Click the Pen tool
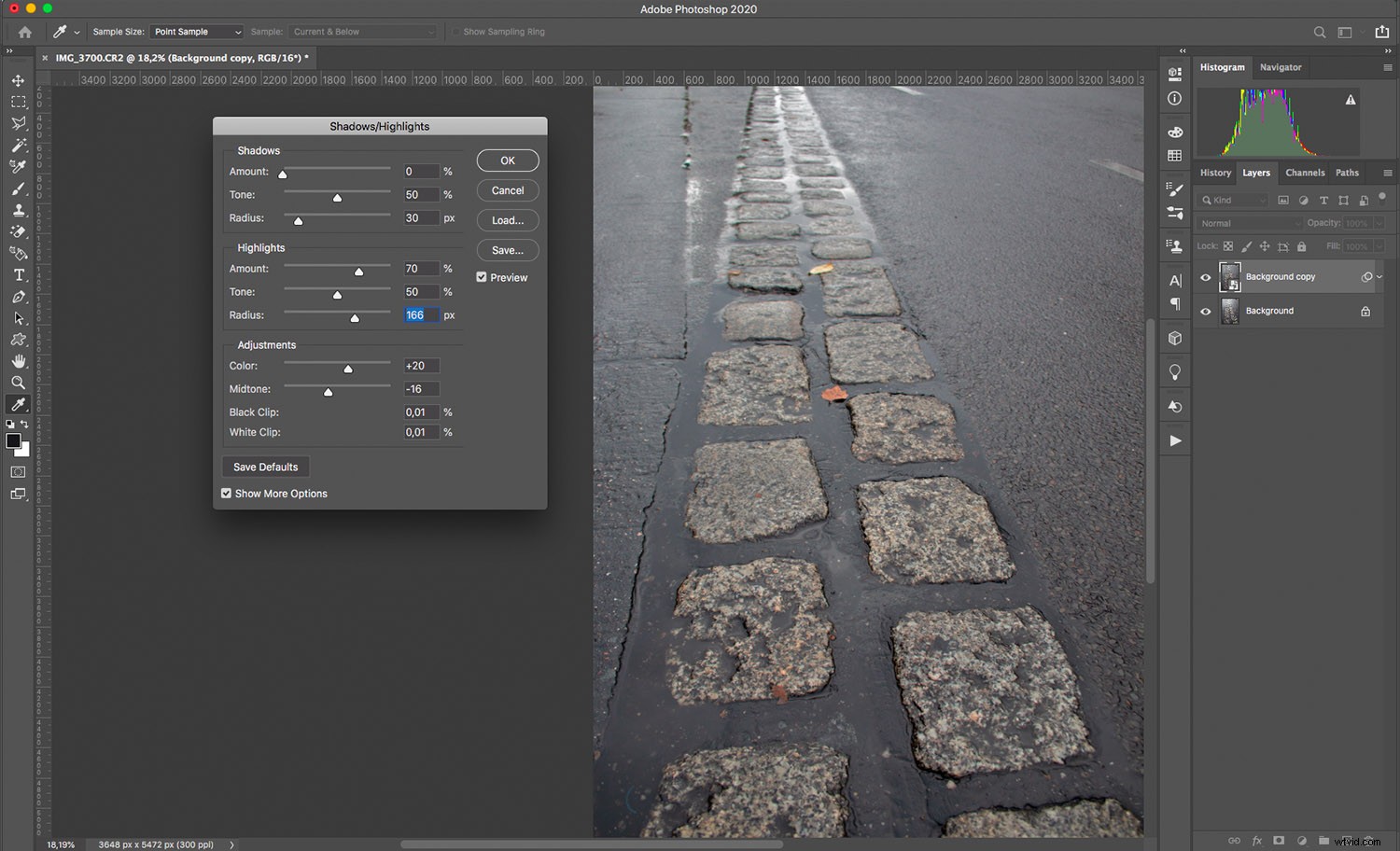 click(17, 296)
